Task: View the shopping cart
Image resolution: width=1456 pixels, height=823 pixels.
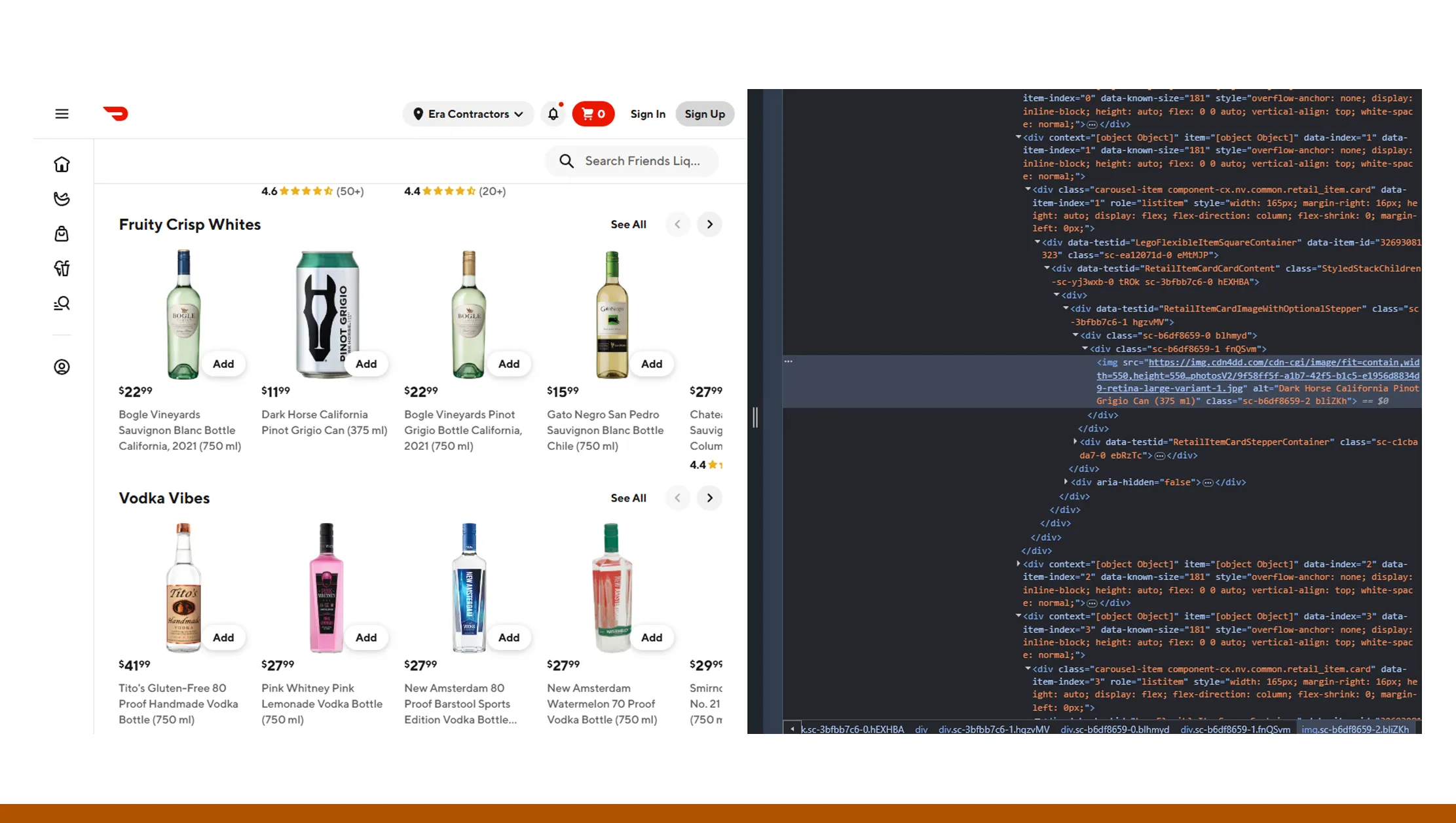Action: click(593, 113)
